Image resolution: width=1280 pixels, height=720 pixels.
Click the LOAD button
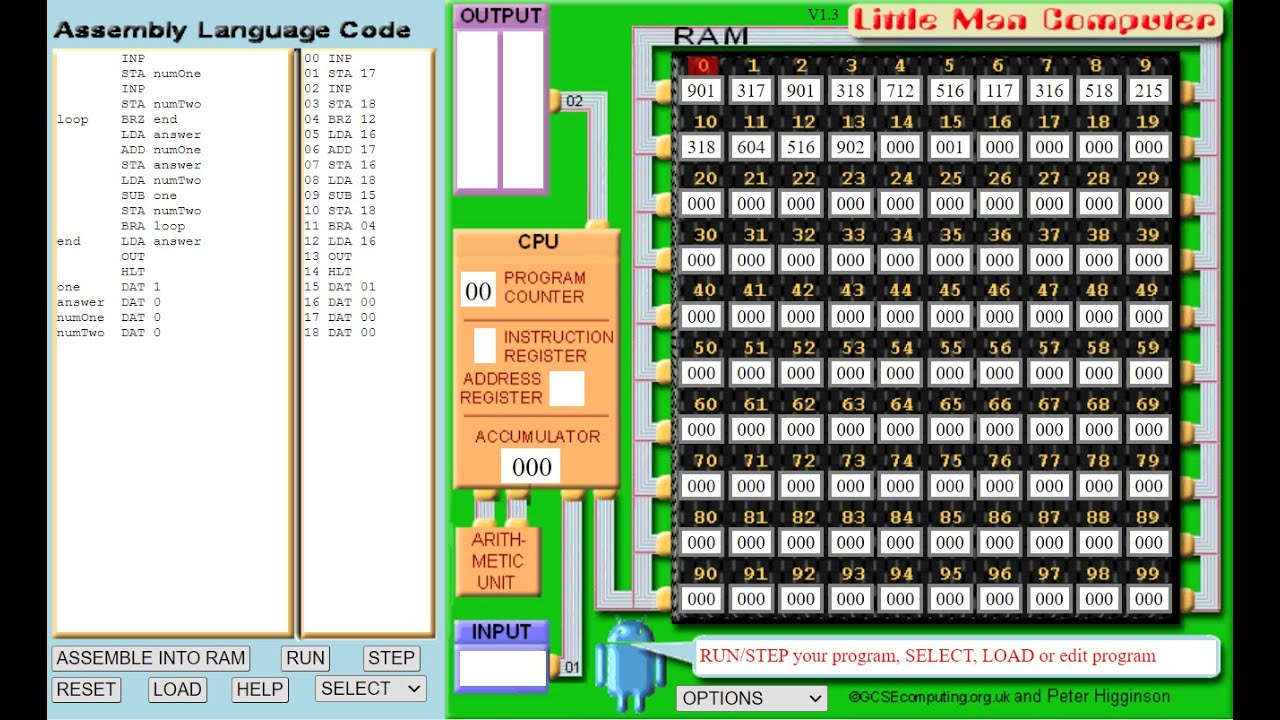click(177, 689)
